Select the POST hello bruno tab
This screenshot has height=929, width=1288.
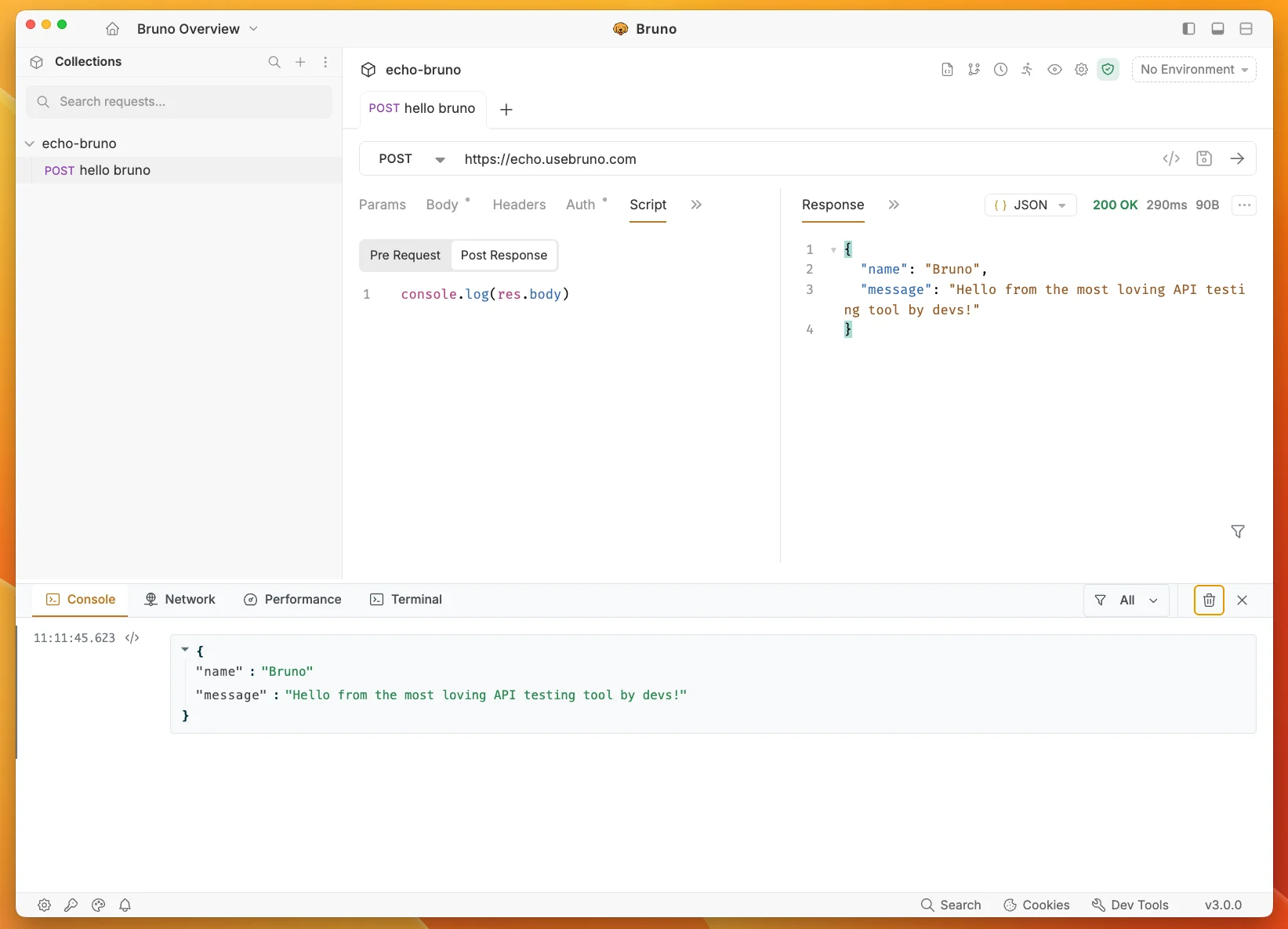click(423, 109)
